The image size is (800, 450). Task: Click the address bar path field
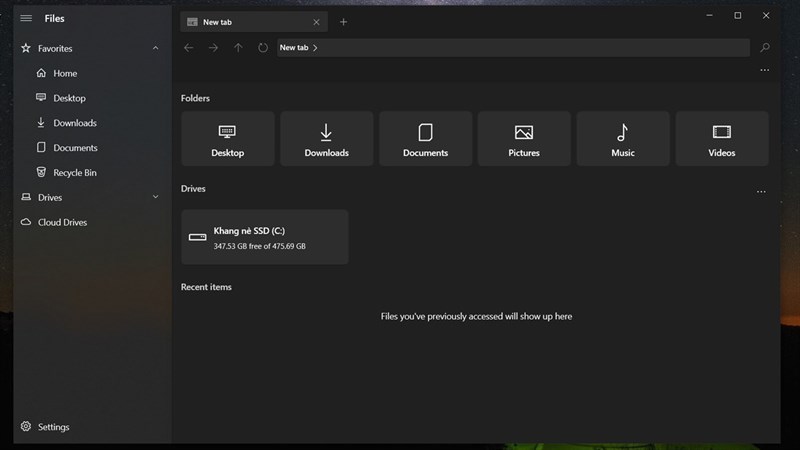pyautogui.click(x=513, y=47)
